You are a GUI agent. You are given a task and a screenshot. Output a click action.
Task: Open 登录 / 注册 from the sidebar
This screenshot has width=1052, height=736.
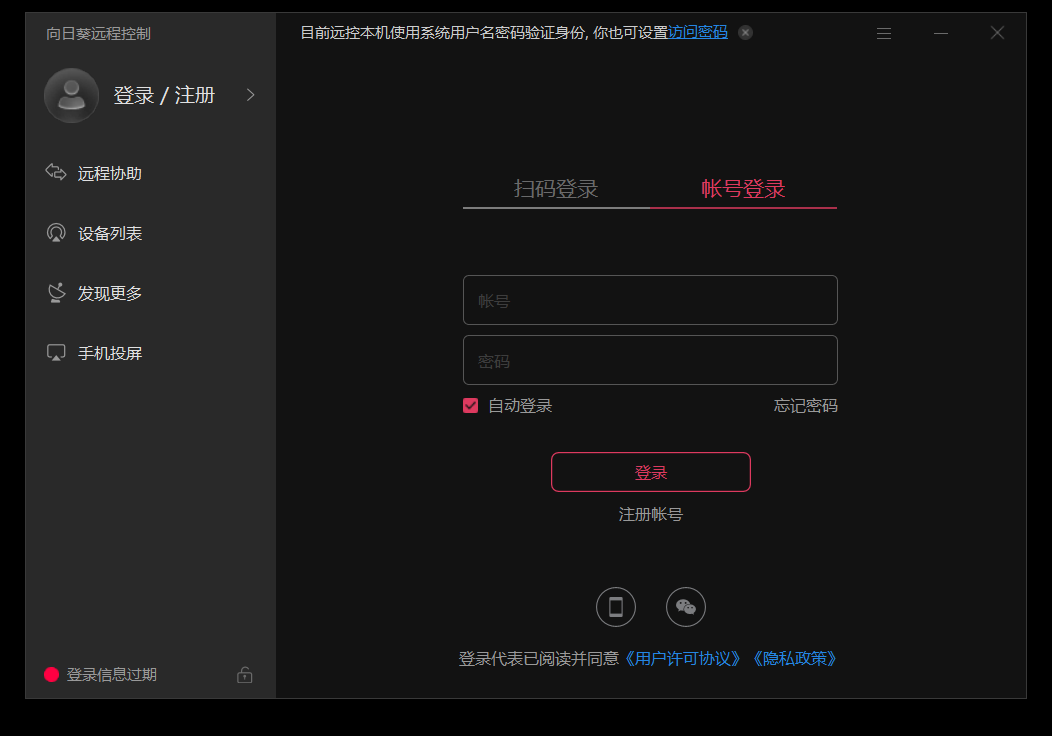point(164,95)
